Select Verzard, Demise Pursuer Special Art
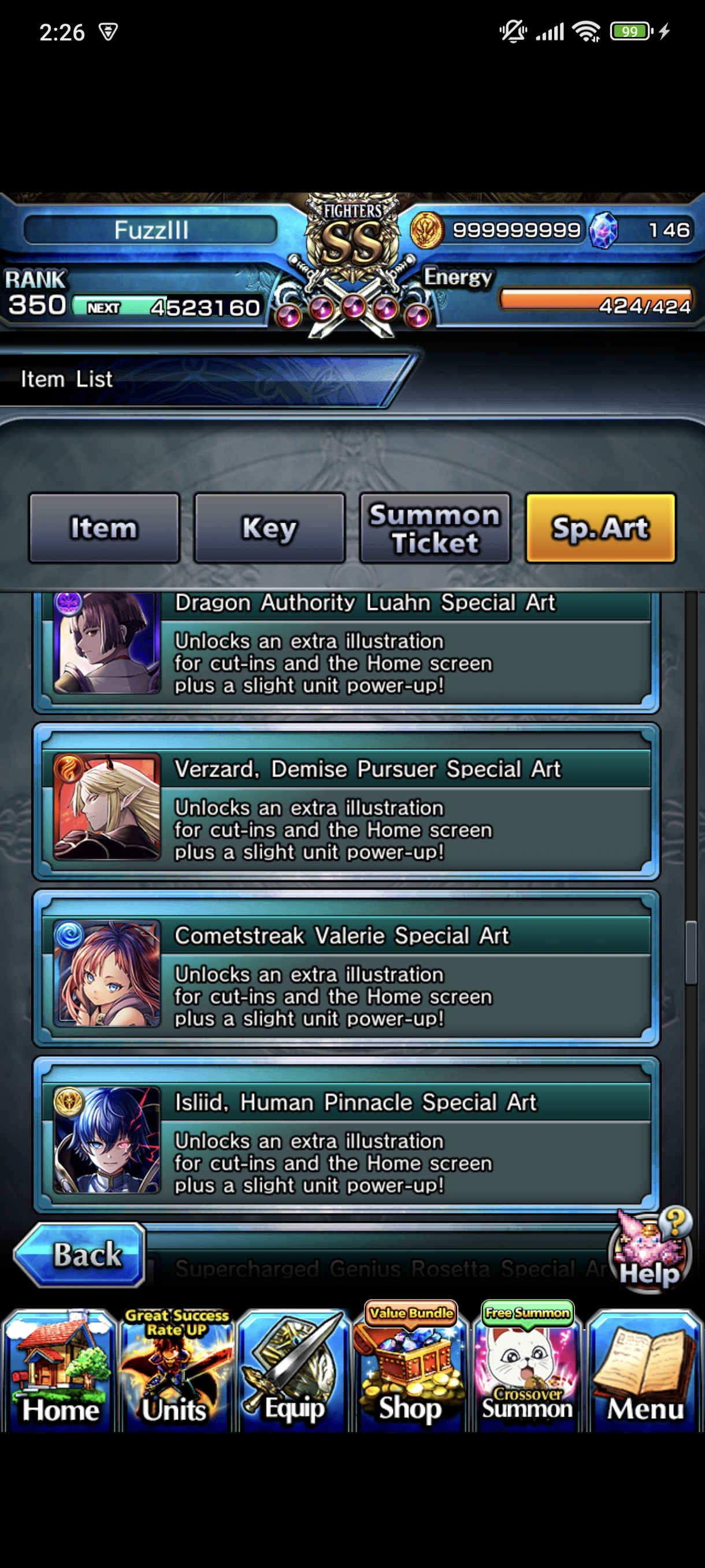Screen dimensions: 705x1568 click(x=346, y=803)
